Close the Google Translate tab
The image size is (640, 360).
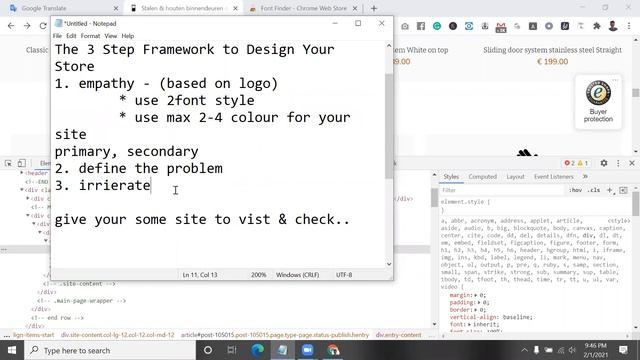pos(116,8)
